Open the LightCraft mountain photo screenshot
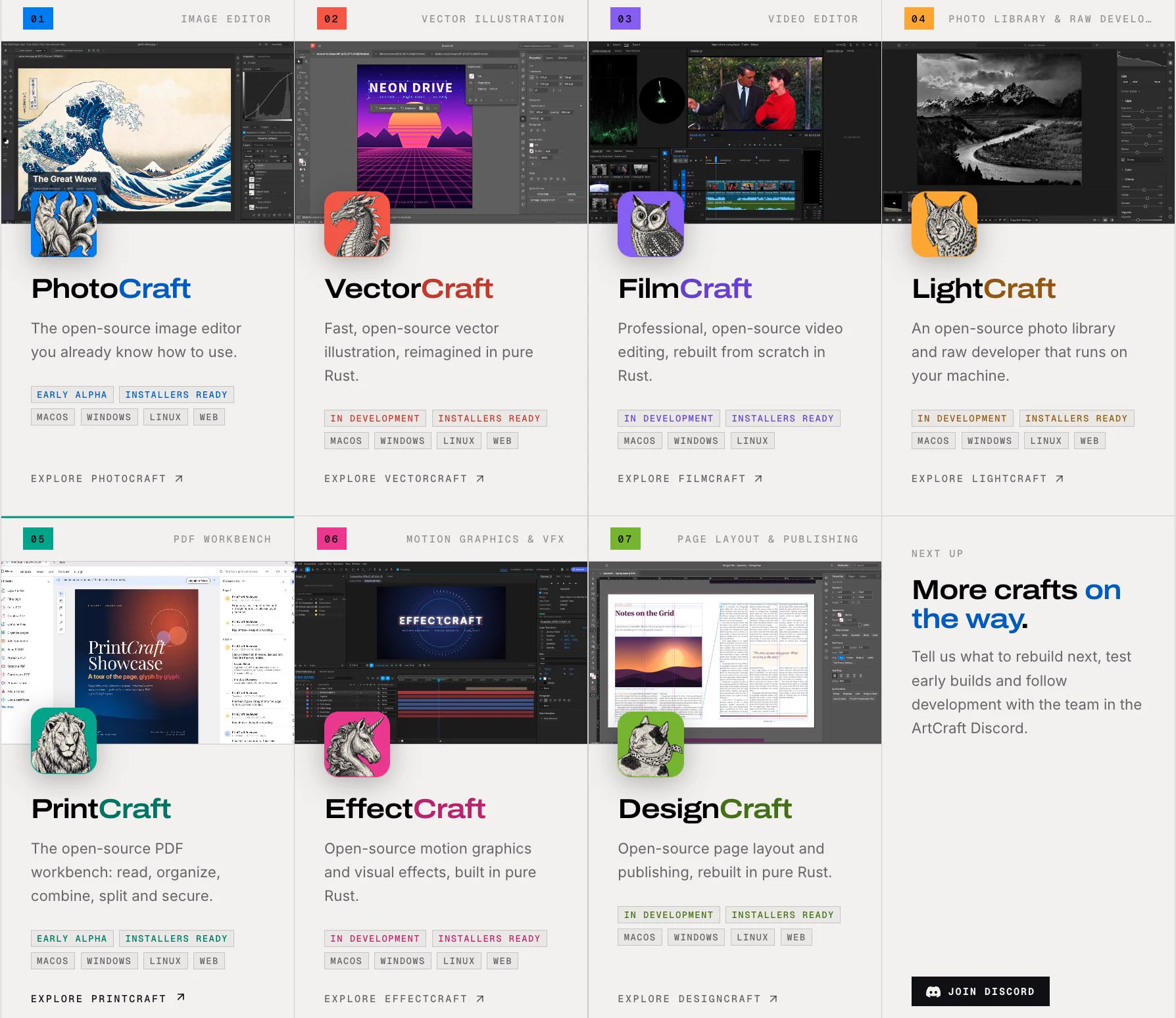This screenshot has width=1176, height=1018. [1028, 132]
